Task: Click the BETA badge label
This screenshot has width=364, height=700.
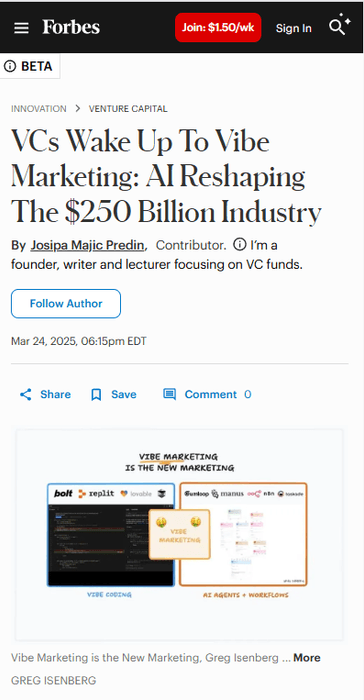Action: tap(37, 67)
